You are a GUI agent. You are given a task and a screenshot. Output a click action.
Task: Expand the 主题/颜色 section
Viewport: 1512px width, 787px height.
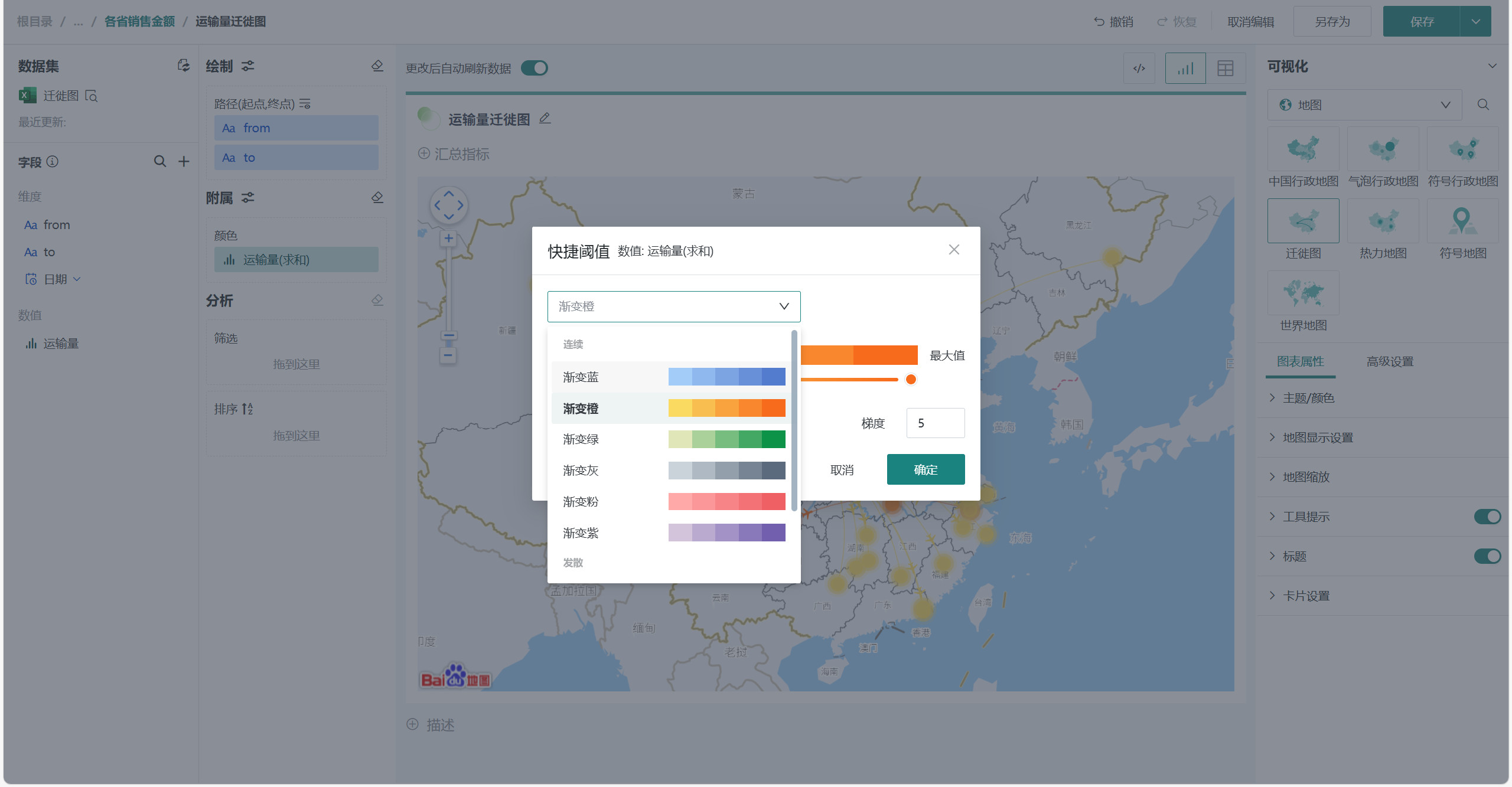pyautogui.click(x=1308, y=398)
